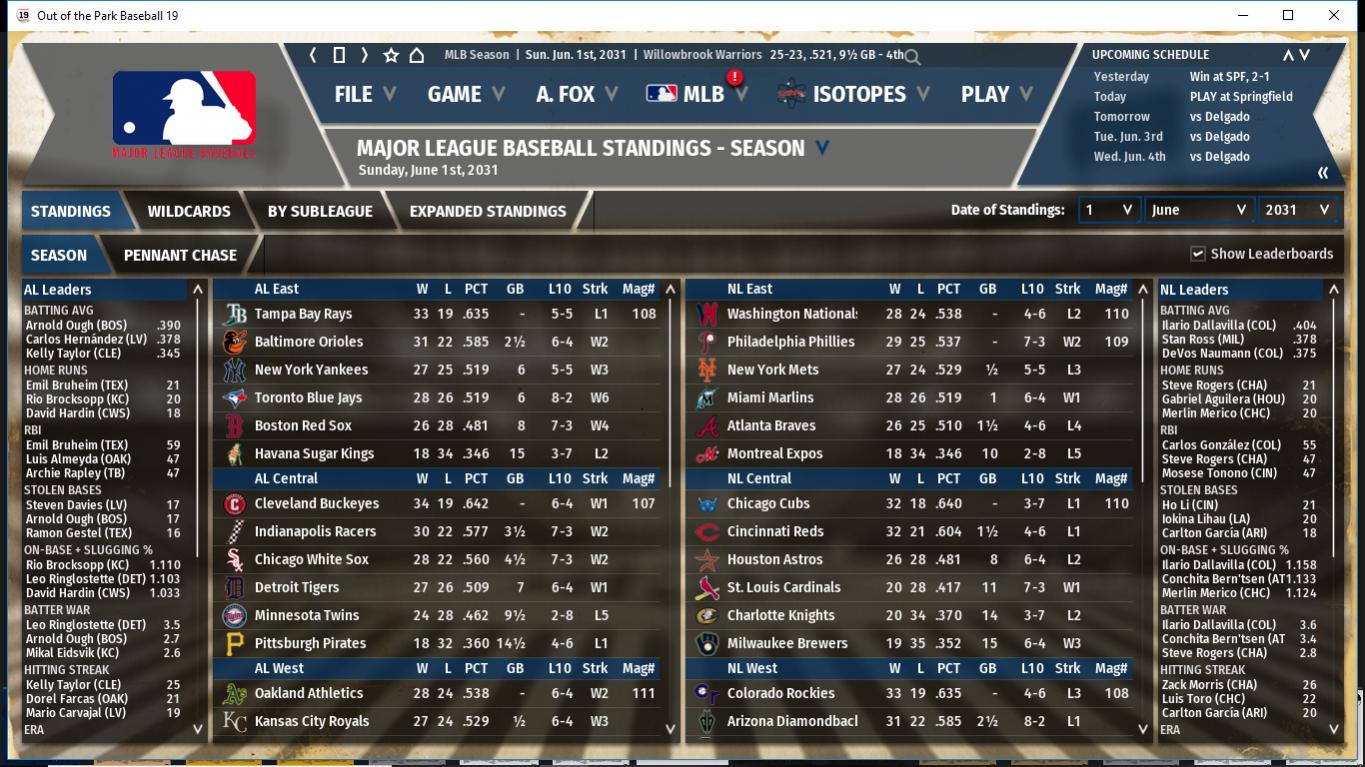Click the magnifying glass search icon

pyautogui.click(x=912, y=57)
